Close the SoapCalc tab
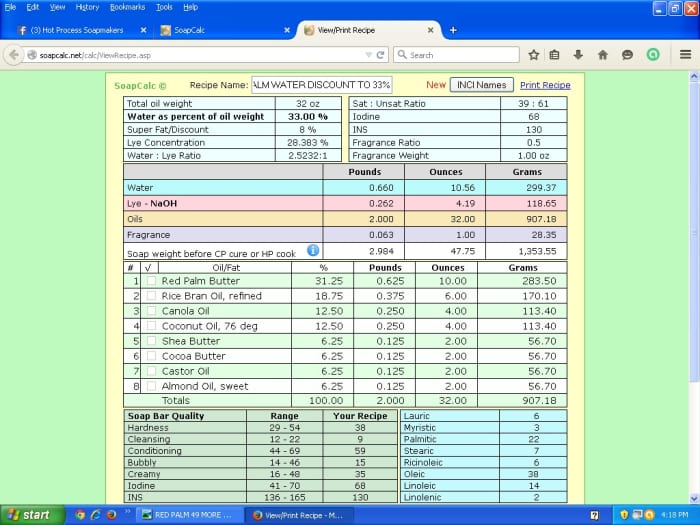Screen dimensions: 700x525 tap(287, 30)
